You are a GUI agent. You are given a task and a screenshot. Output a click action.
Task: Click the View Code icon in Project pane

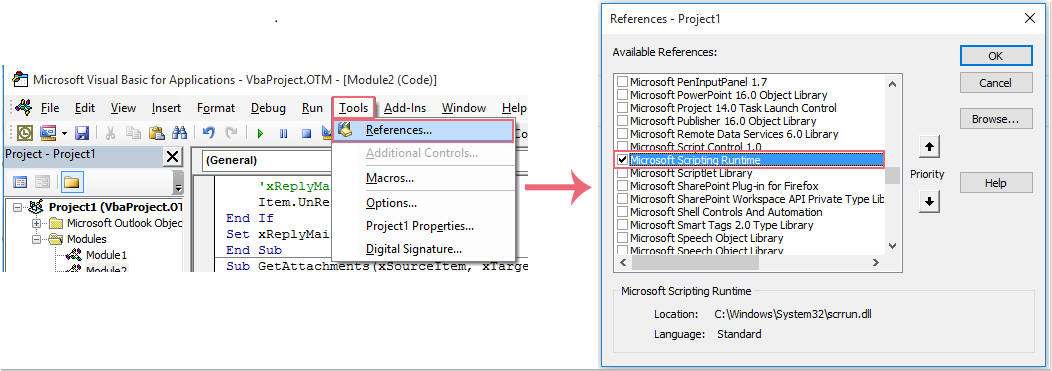(x=21, y=182)
